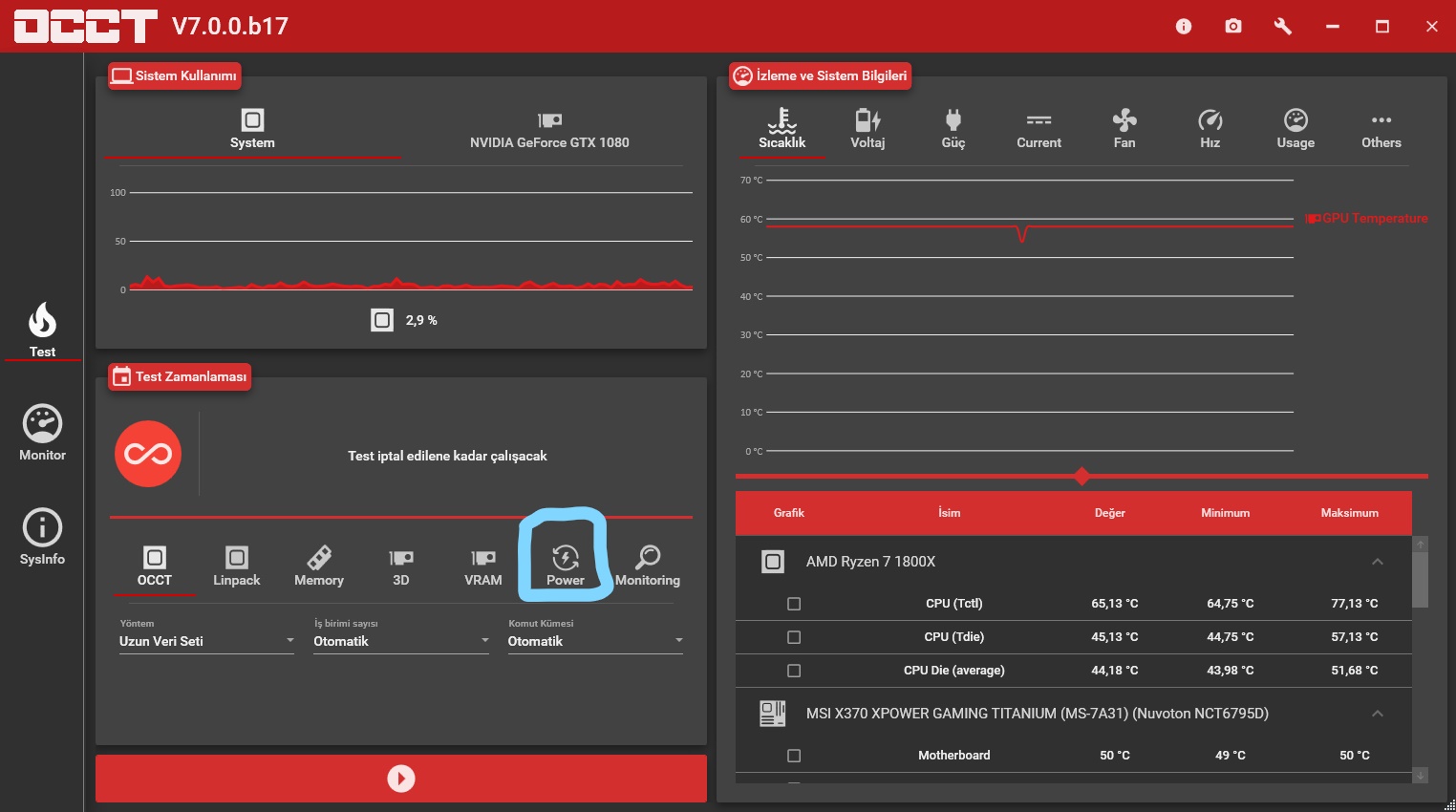Switch to NVIDIA GeForce GTX 1080 tab
The width and height of the screenshot is (1456, 812).
coord(549,130)
